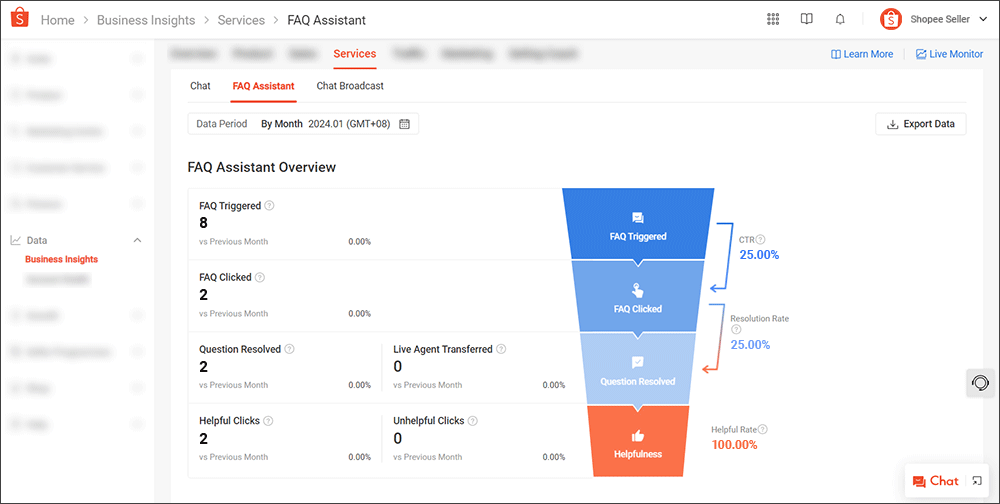Expand the Shopee Seller account dropdown
Image resolution: width=1000 pixels, height=504 pixels.
pos(983,20)
